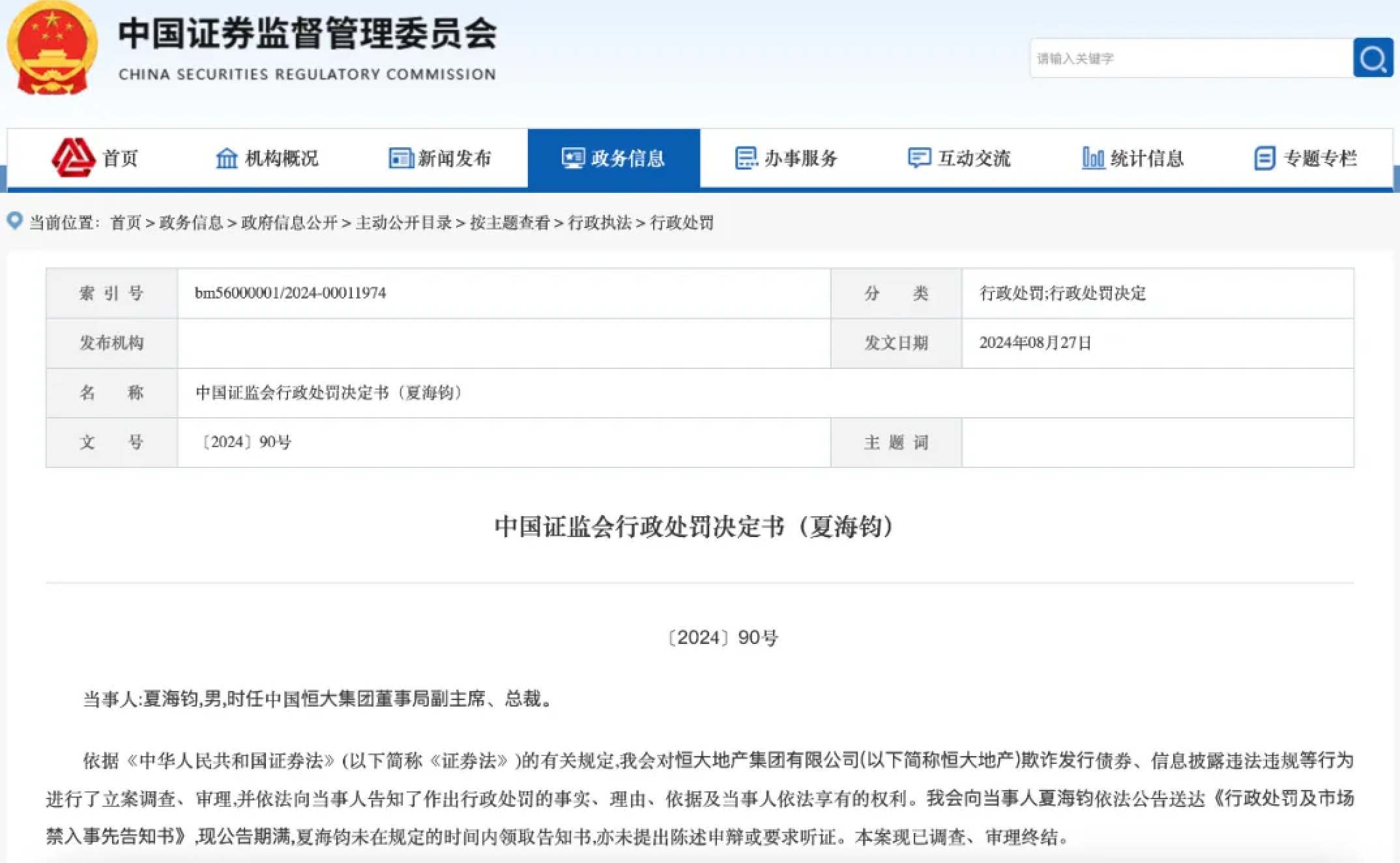
Task: Focus the 请输入关键字 search field
Action: pos(1191,58)
